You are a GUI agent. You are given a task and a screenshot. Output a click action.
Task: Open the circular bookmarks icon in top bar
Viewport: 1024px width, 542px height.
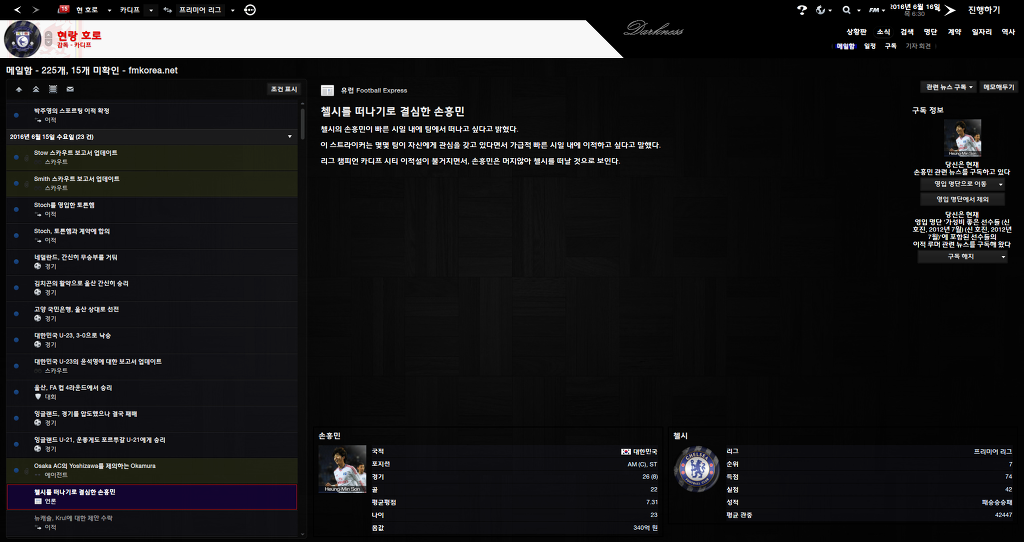249,10
